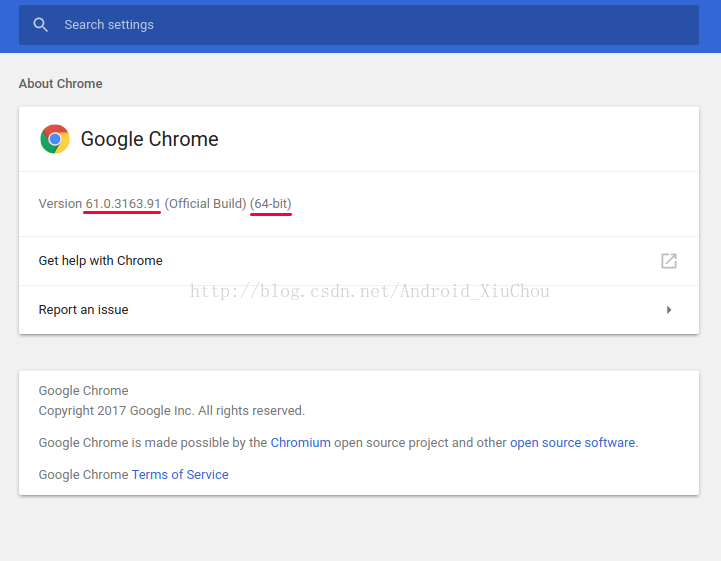Click the small Google Chrome text above the copyright line
The width and height of the screenshot is (721, 561).
[83, 390]
